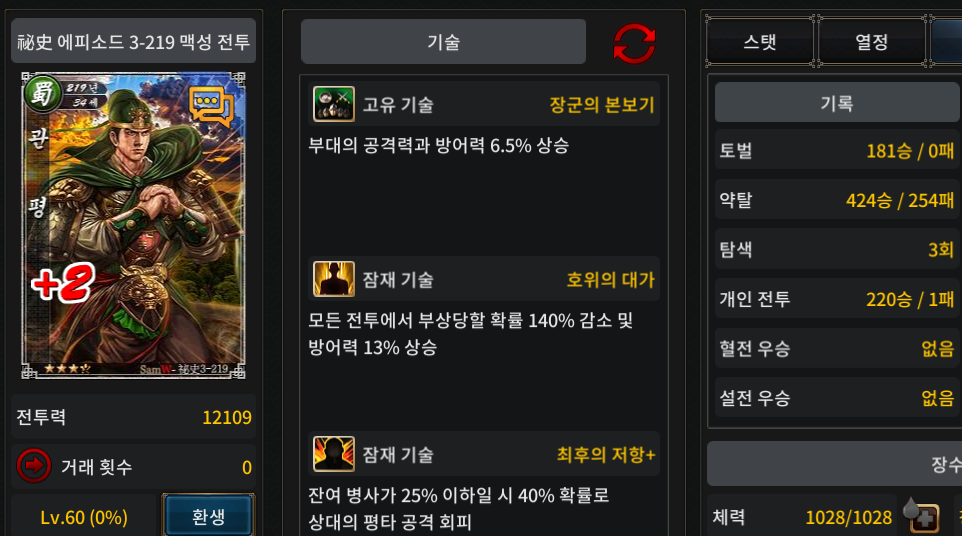
Task: Click the 환생 button
Action: pos(209,516)
